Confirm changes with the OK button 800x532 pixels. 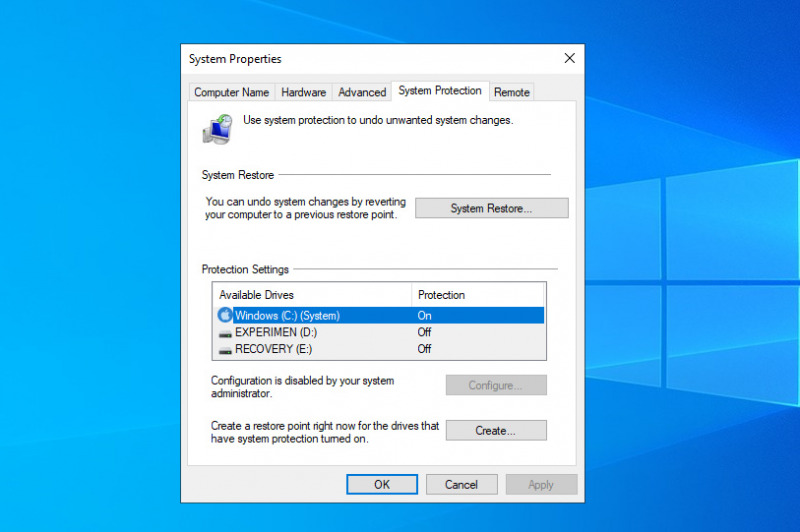382,484
